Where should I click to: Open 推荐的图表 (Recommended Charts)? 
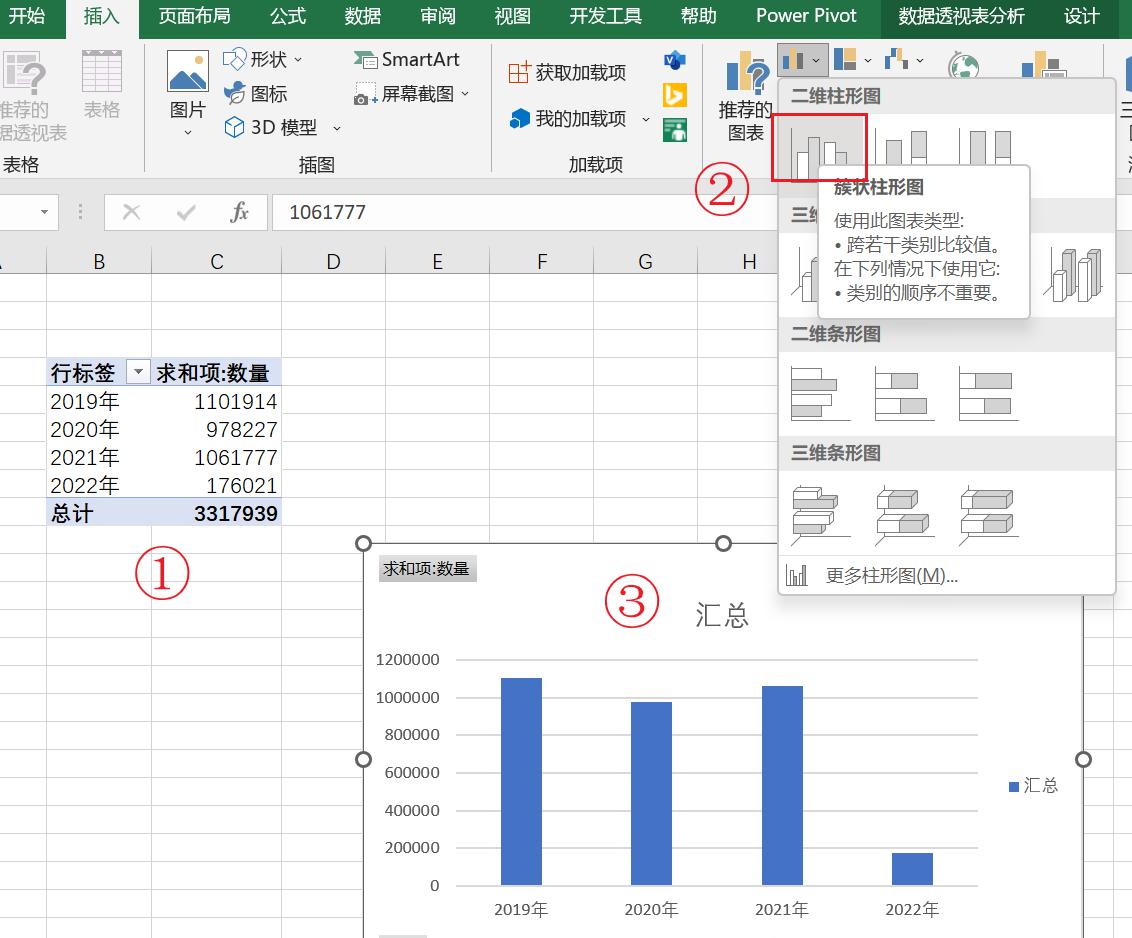pos(746,96)
